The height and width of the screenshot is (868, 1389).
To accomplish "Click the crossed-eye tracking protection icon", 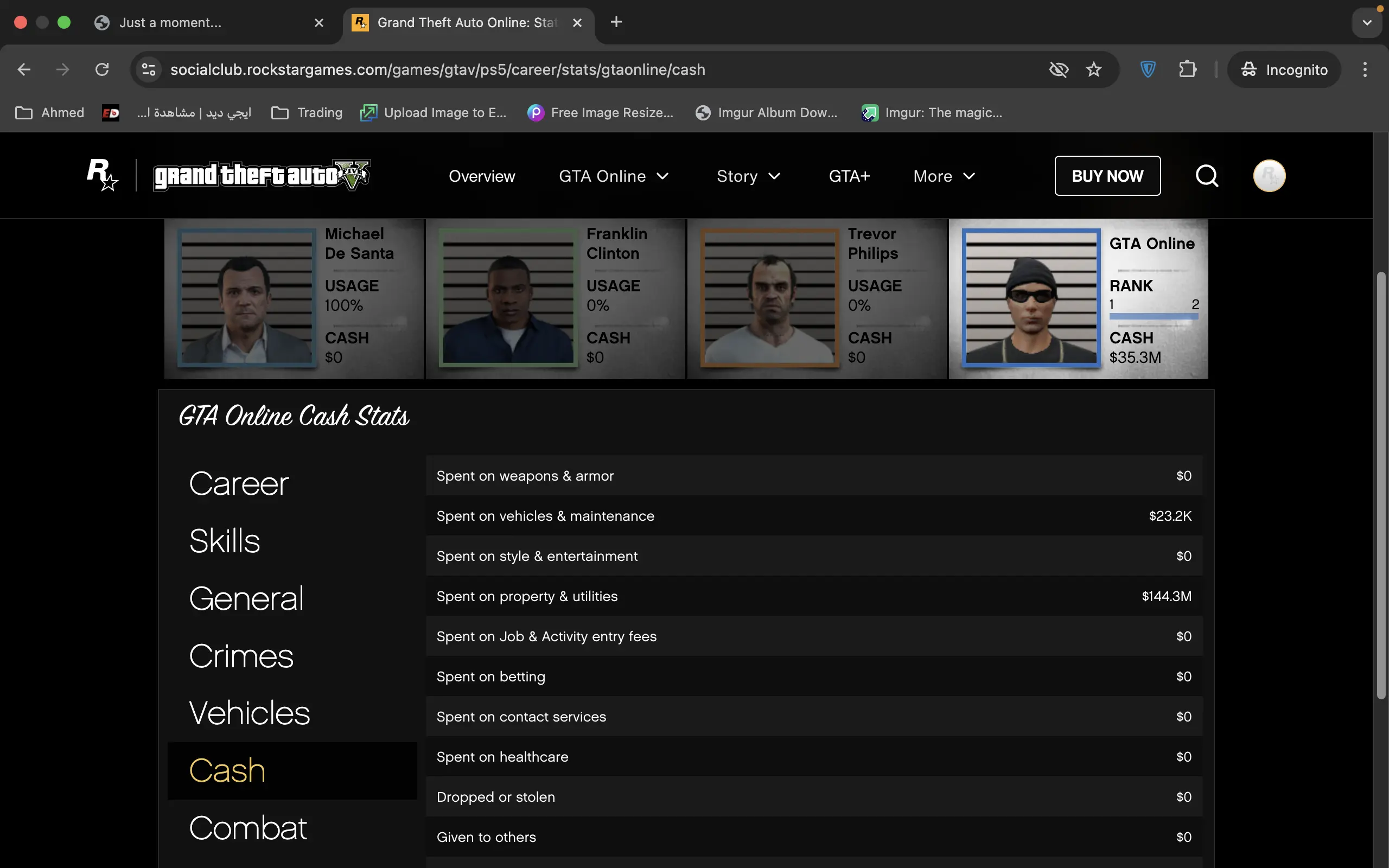I will [x=1058, y=69].
